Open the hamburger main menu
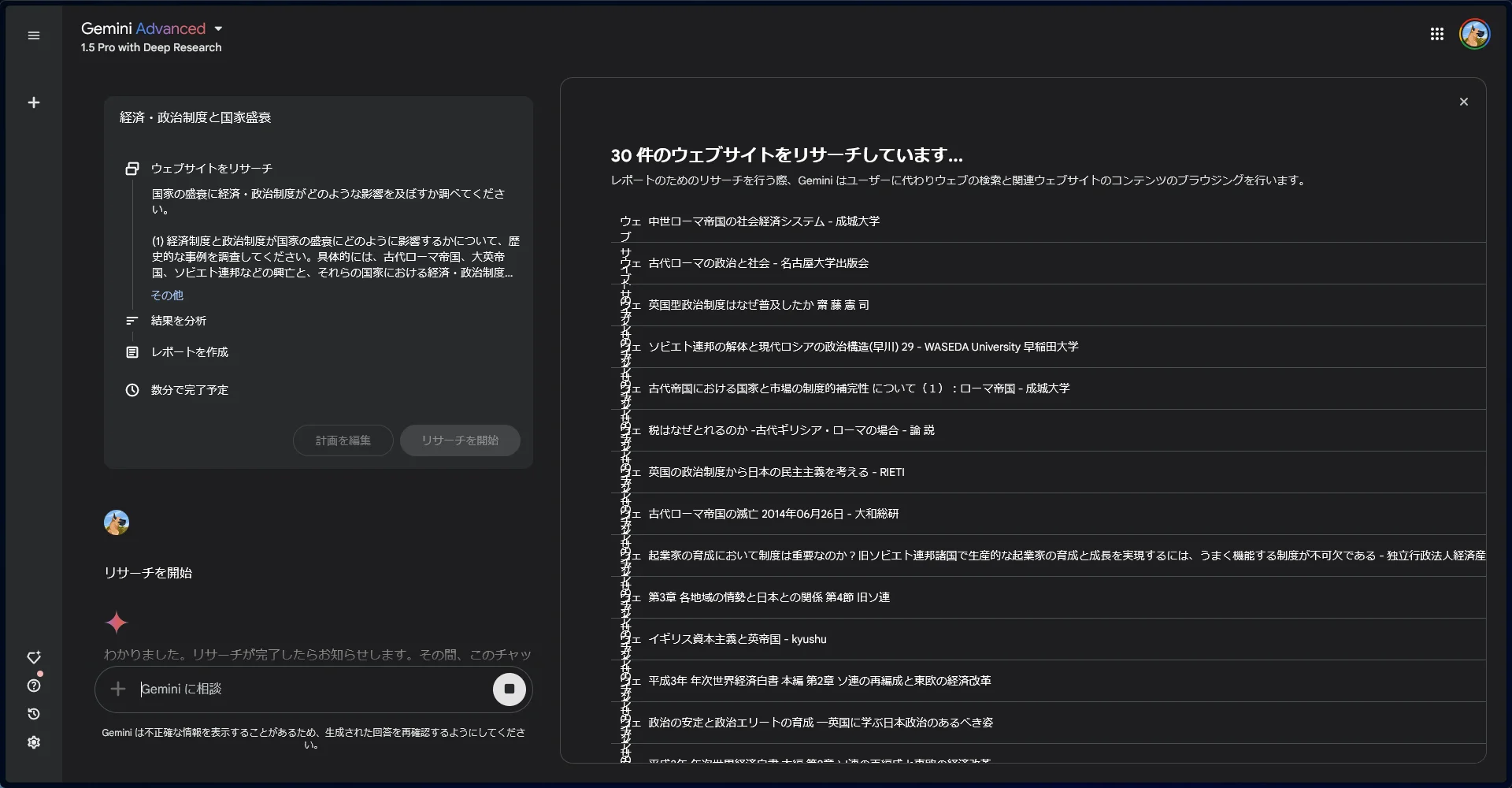The width and height of the screenshot is (1512, 788). 34,35
